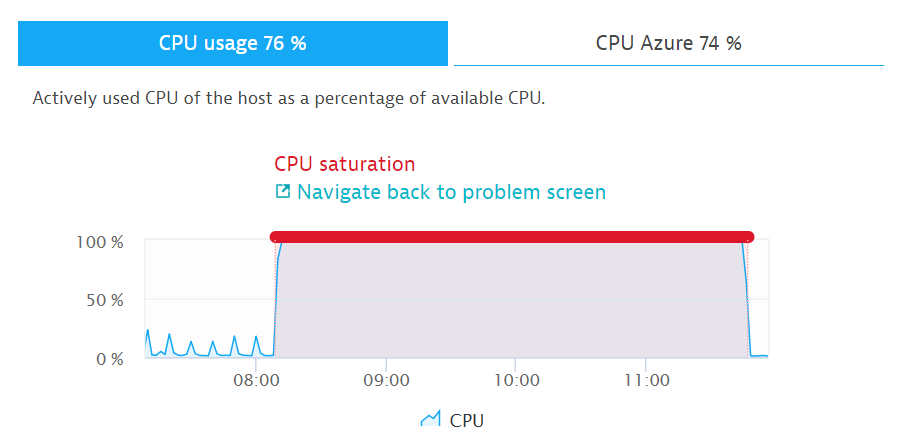Click the external link icon beside Navigate back
Image resolution: width=900 pixels, height=439 pixels.
click(283, 191)
